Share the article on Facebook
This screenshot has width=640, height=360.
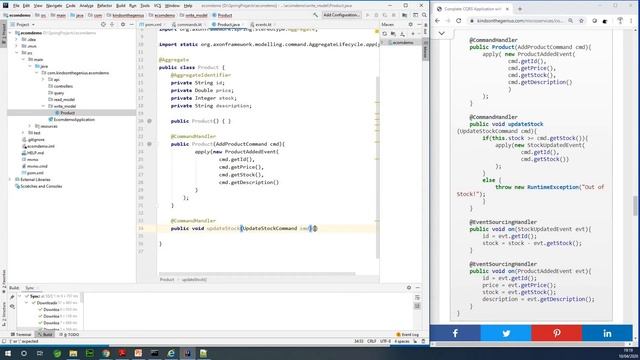[x=455, y=333]
